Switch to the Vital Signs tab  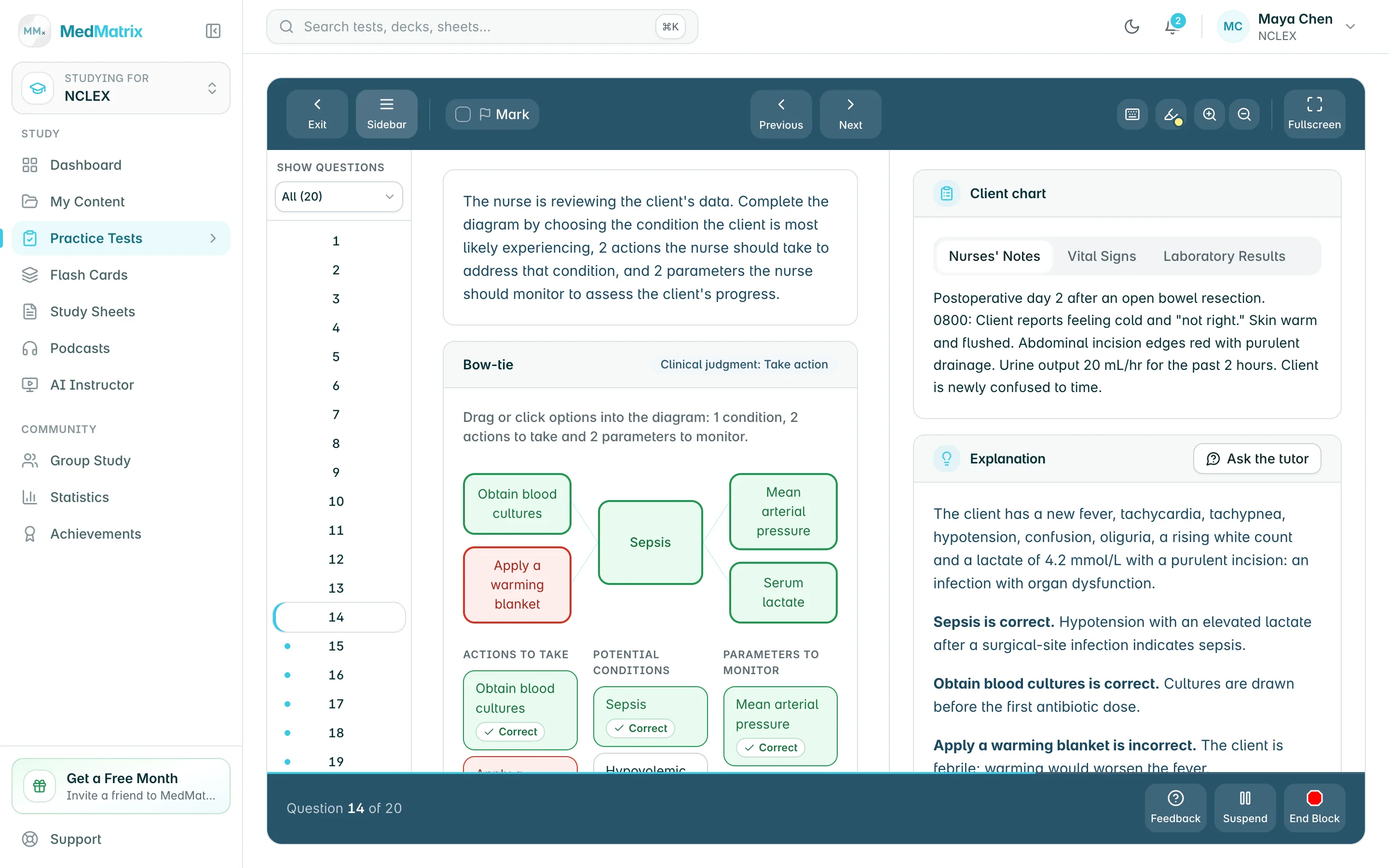pos(1101,256)
